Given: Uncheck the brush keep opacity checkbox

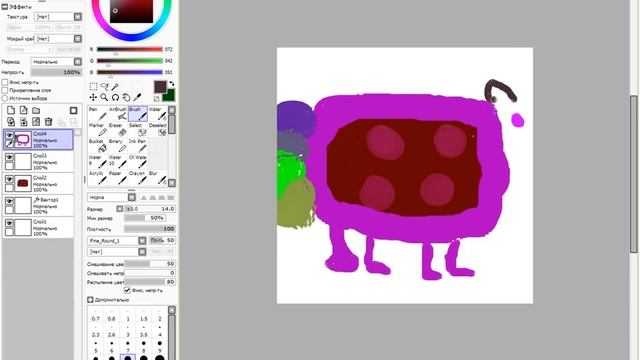Looking at the screenshot, I should [127, 290].
